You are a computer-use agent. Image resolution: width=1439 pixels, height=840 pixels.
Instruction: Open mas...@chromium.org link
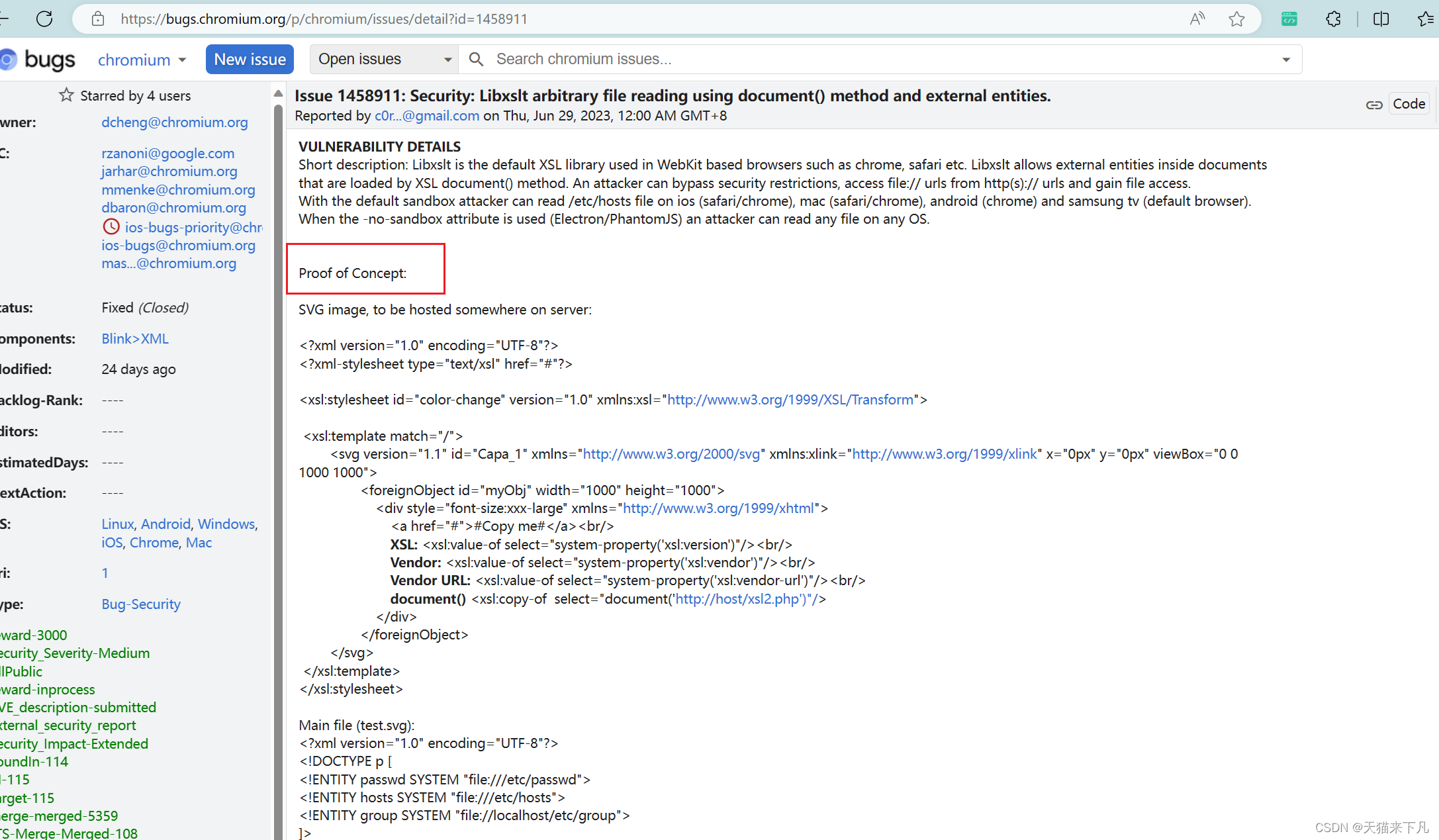169,263
